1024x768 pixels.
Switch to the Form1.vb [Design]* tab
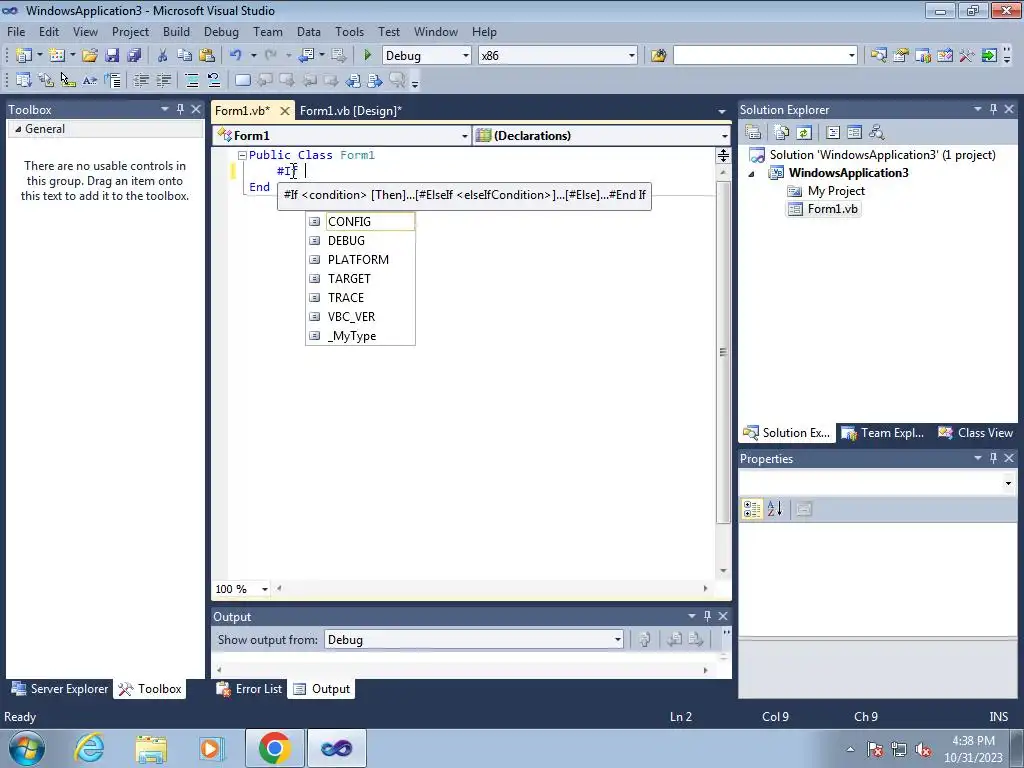pos(351,110)
